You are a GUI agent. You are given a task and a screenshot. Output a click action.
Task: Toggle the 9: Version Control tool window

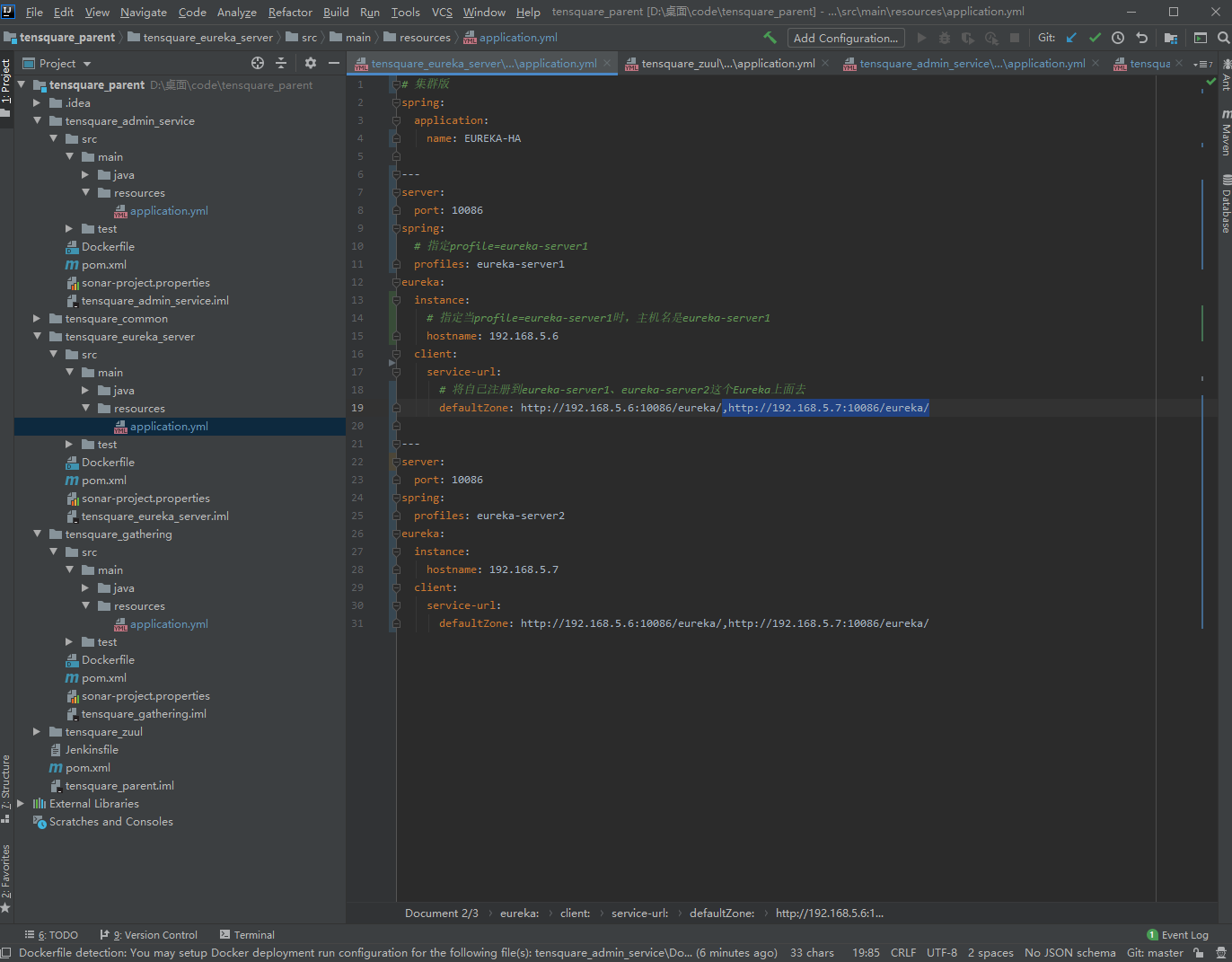pyautogui.click(x=149, y=935)
